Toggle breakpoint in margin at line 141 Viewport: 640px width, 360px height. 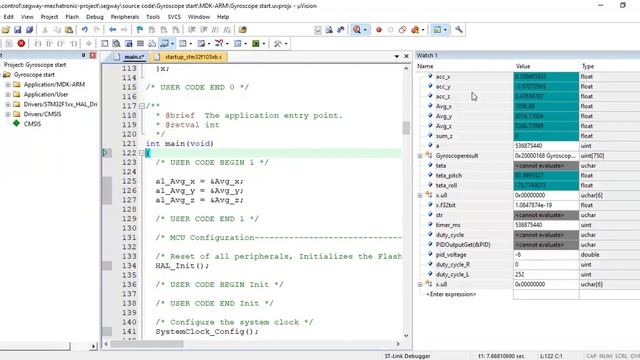(x=107, y=331)
